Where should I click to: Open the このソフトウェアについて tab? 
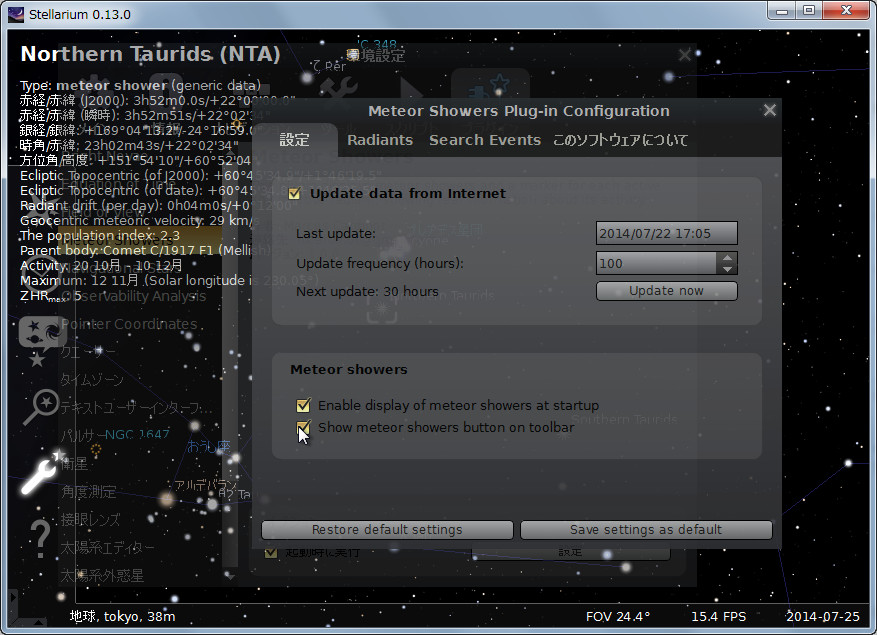(620, 140)
